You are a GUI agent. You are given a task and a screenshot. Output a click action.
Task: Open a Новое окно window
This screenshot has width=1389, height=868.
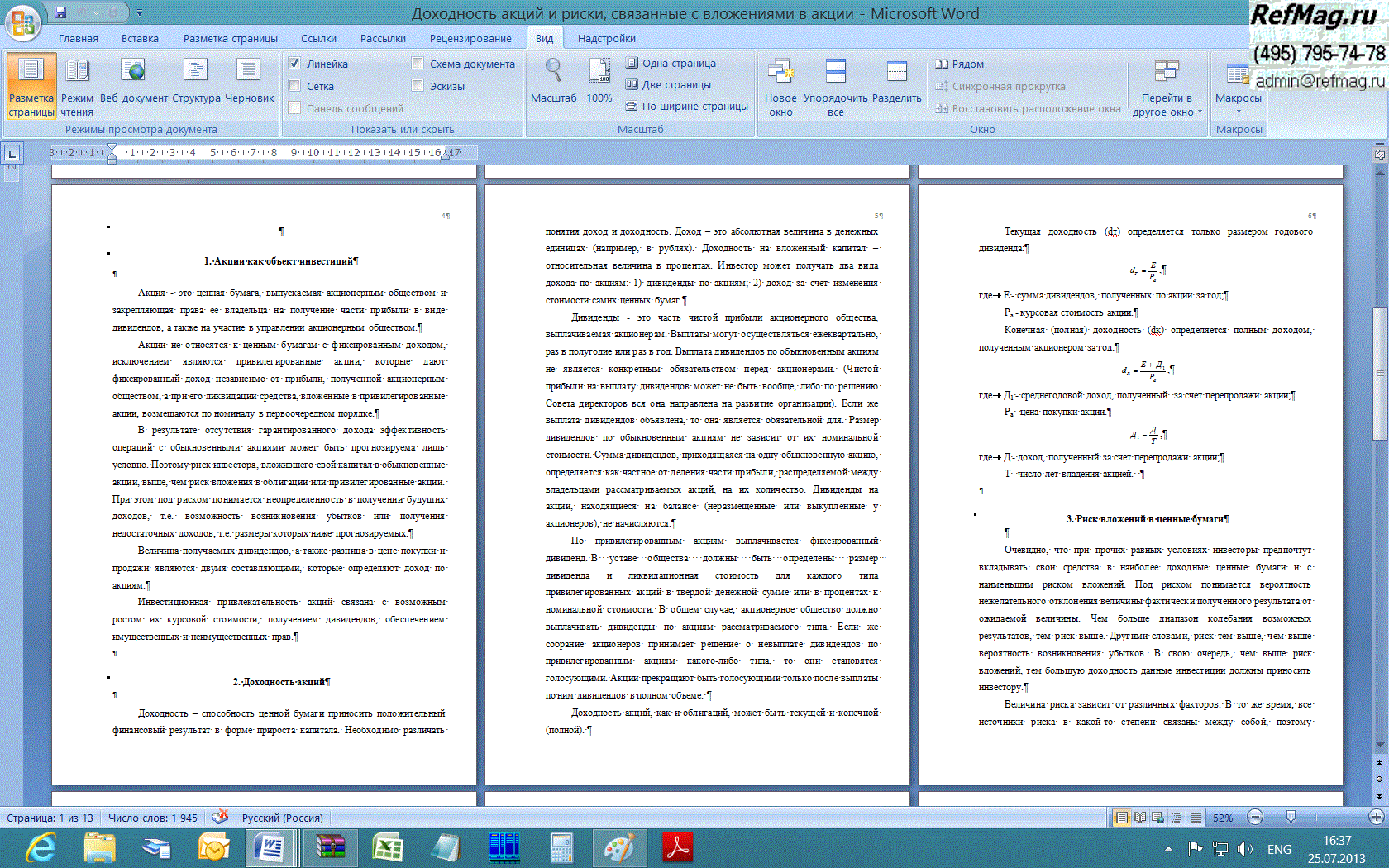tap(780, 87)
